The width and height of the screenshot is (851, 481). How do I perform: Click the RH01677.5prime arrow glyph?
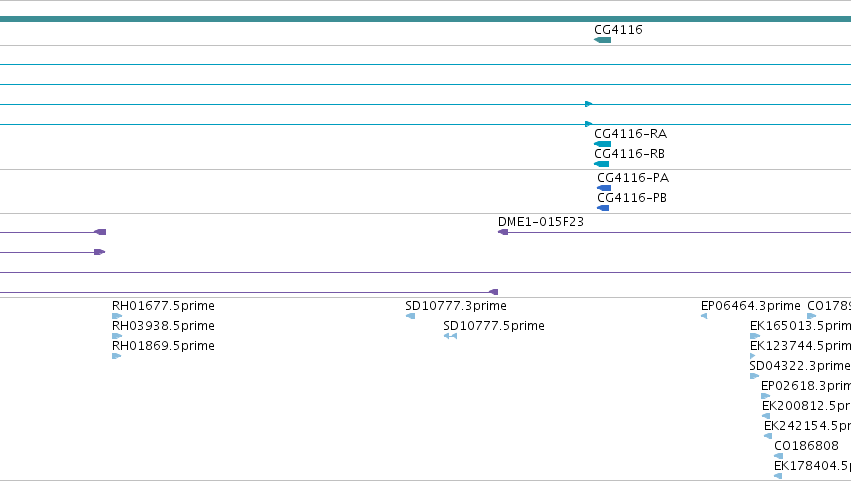[117, 316]
